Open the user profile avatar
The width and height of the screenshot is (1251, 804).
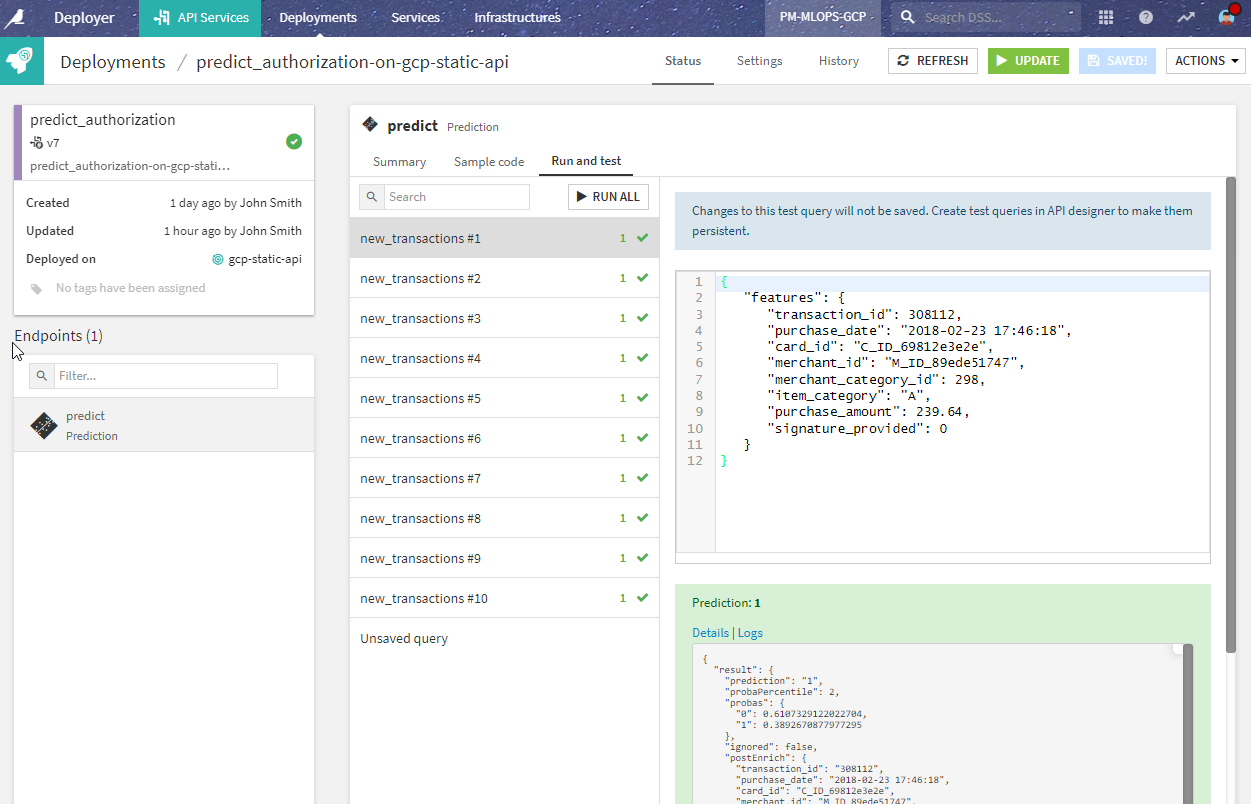1227,17
